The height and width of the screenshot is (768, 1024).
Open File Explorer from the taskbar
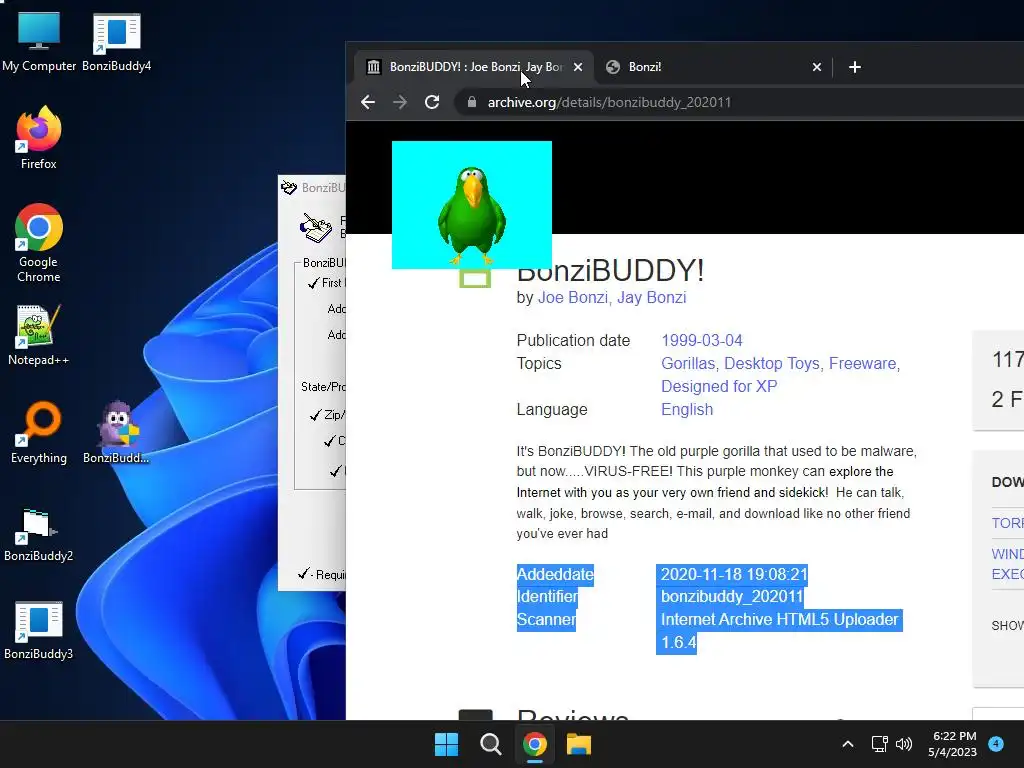click(579, 744)
